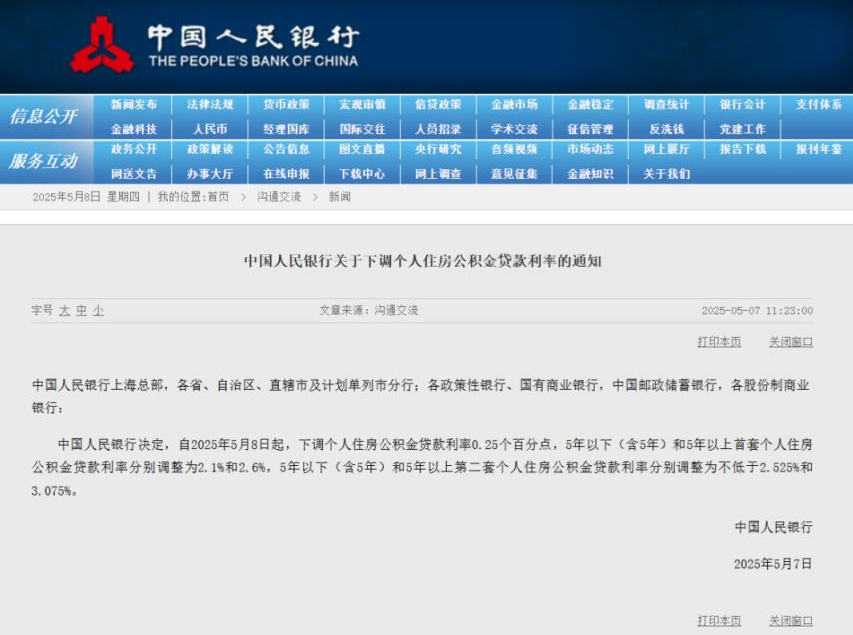This screenshot has width=853, height=635.
Task: Set font size to 大
Action: tap(65, 311)
